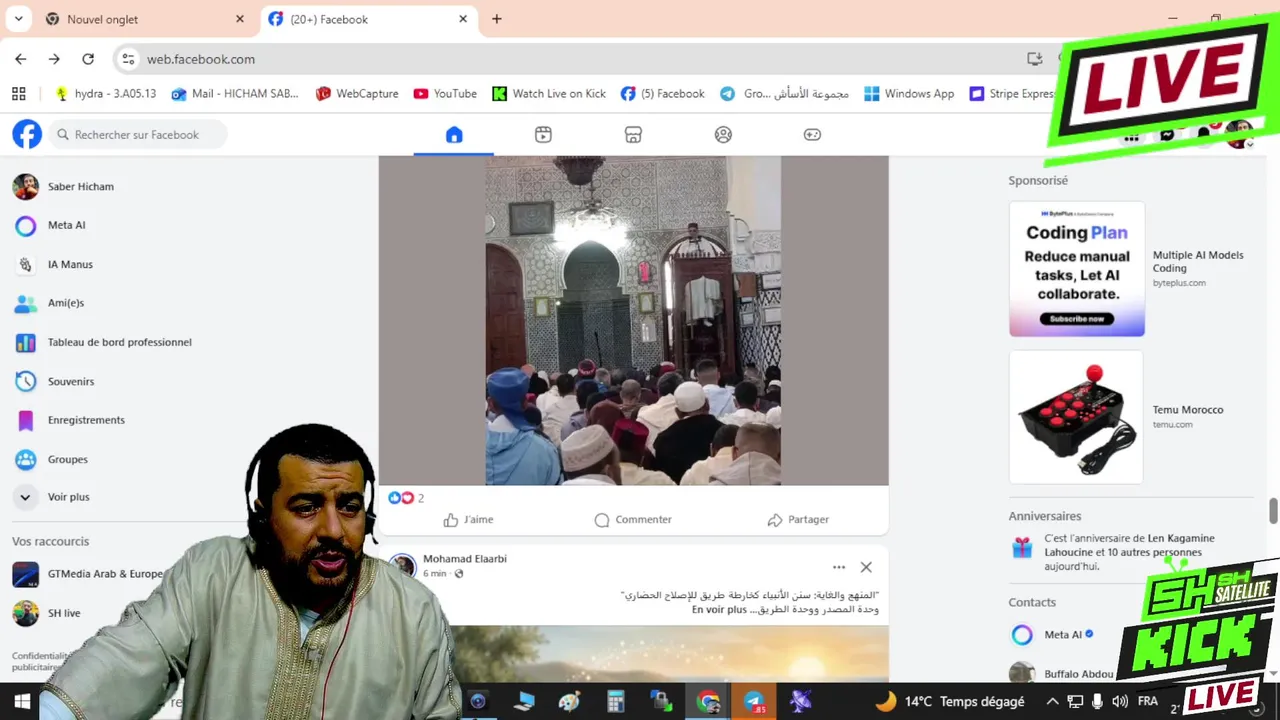Open a new Chrome tab

click(497, 19)
